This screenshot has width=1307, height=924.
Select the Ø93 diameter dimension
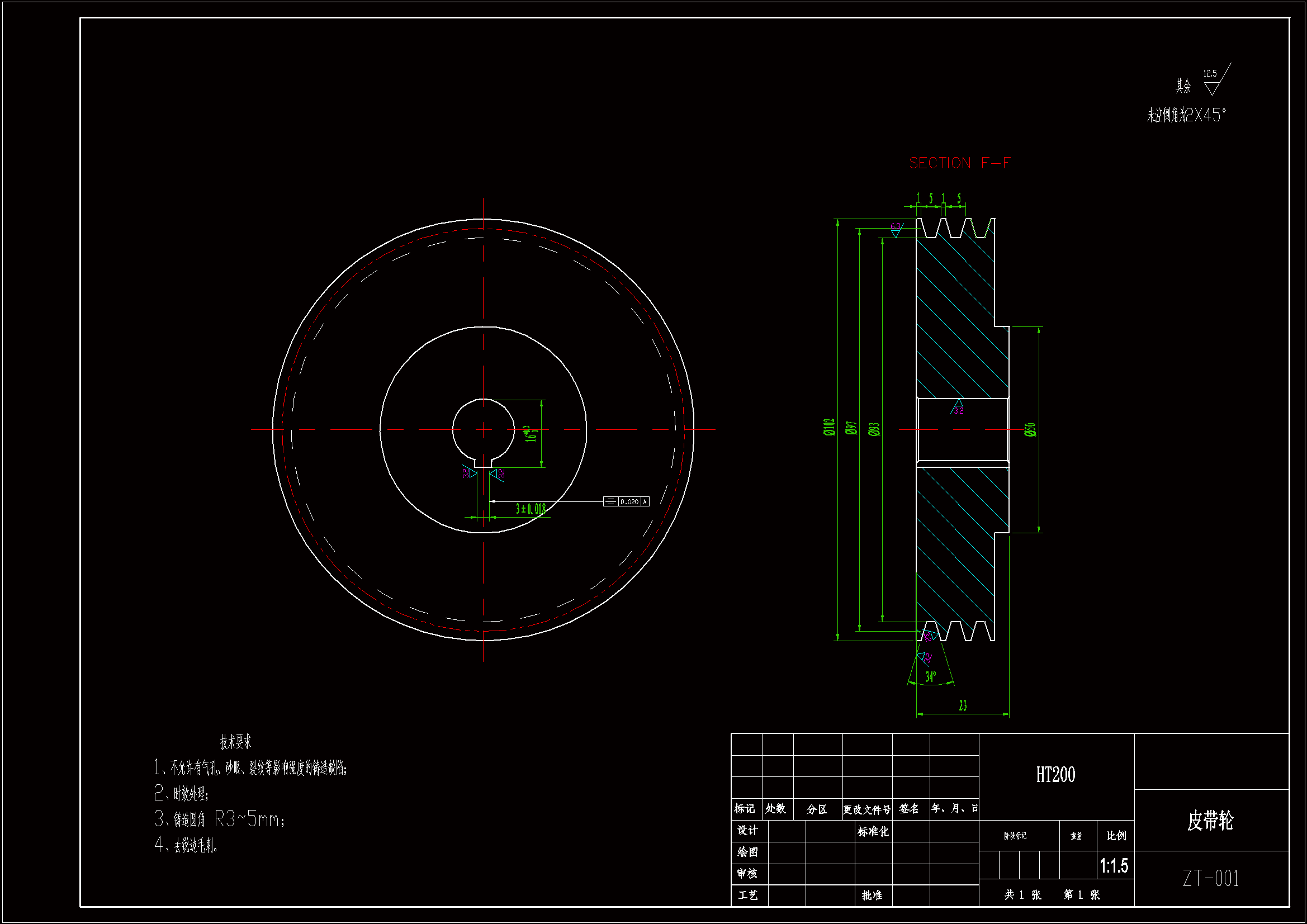(x=874, y=429)
